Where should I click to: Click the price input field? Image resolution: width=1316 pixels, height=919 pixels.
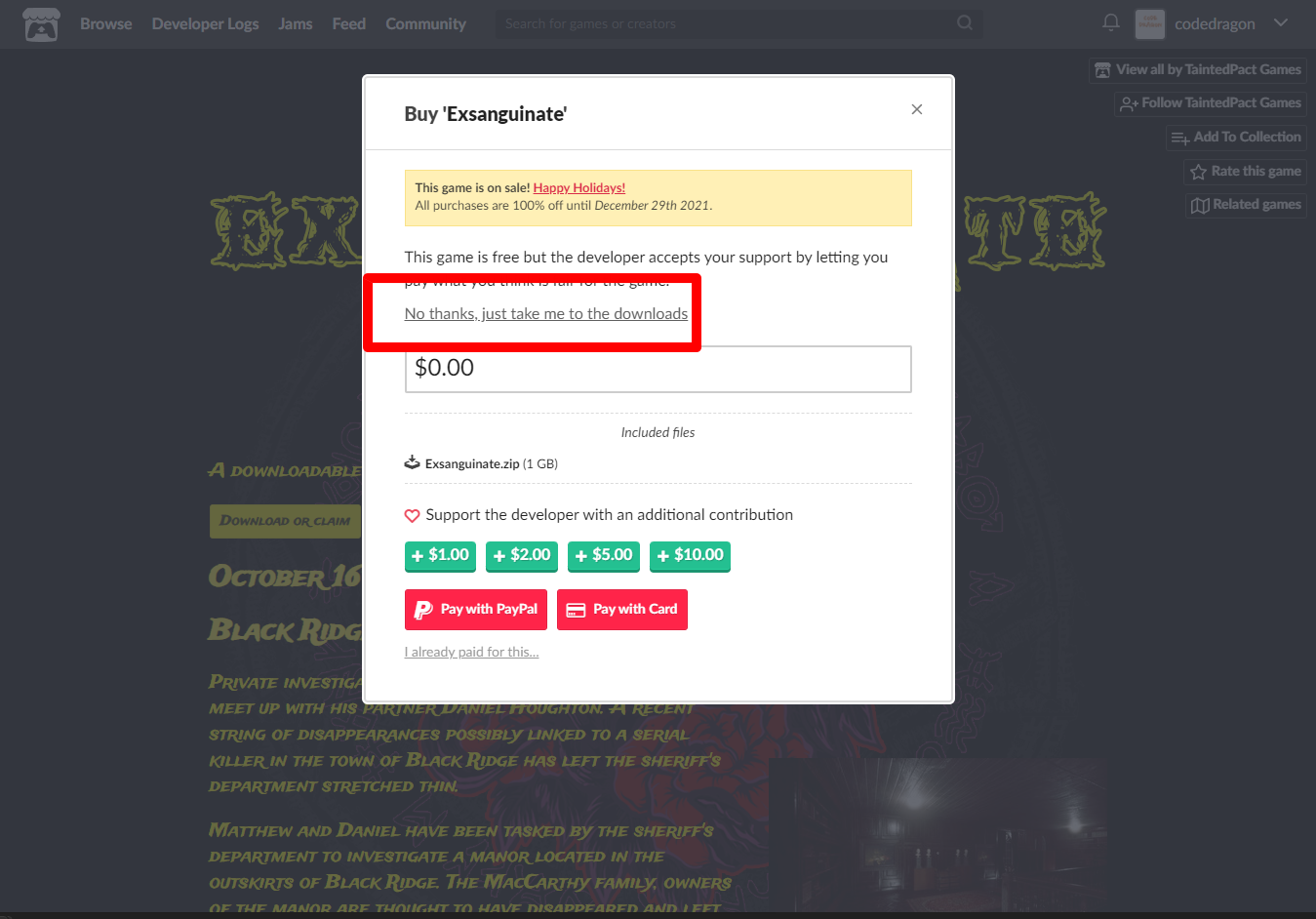coord(658,369)
